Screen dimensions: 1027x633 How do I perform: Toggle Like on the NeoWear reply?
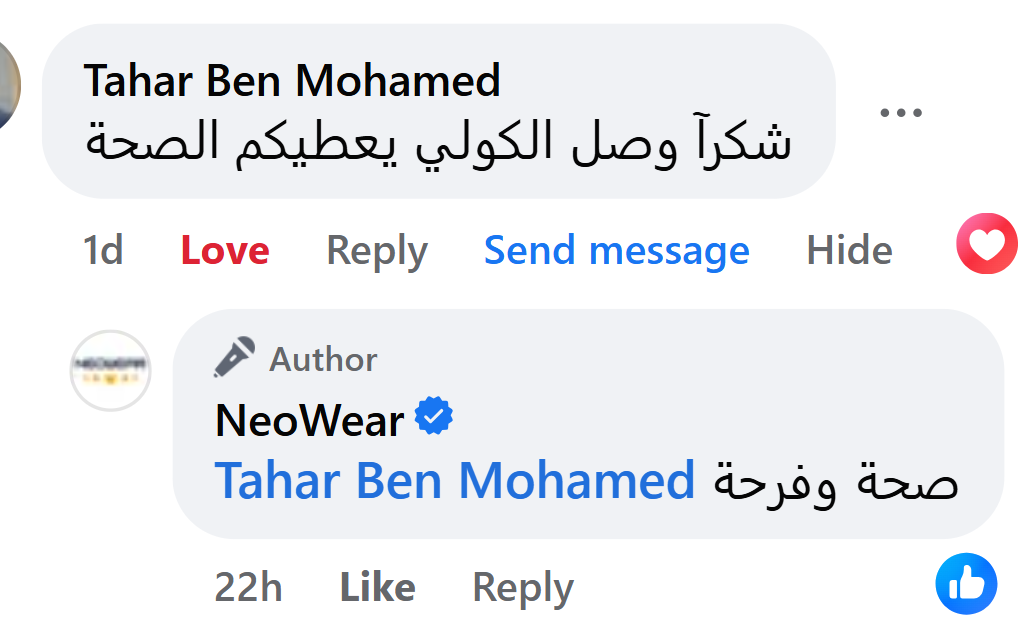[x=378, y=587]
